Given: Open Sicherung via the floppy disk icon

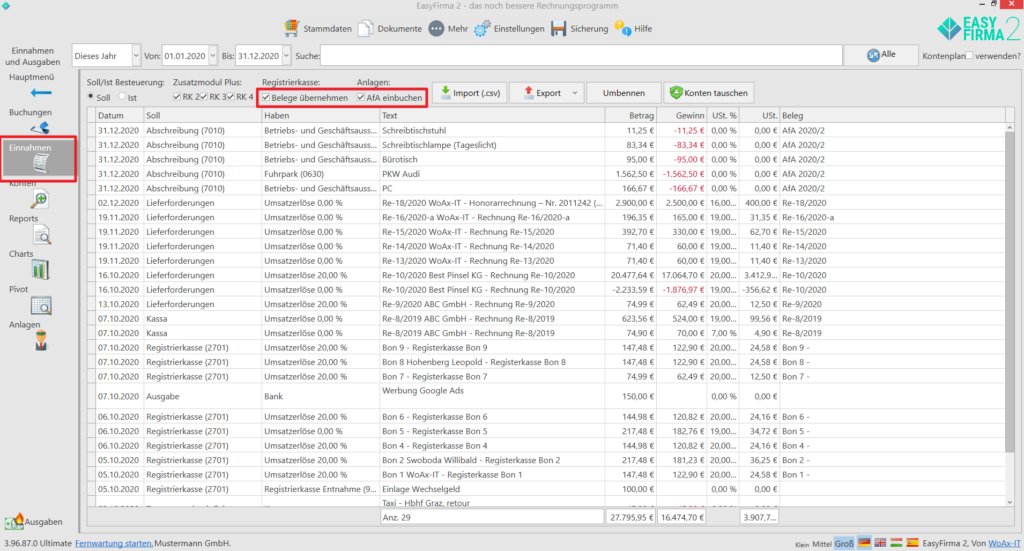Looking at the screenshot, I should click(x=558, y=29).
